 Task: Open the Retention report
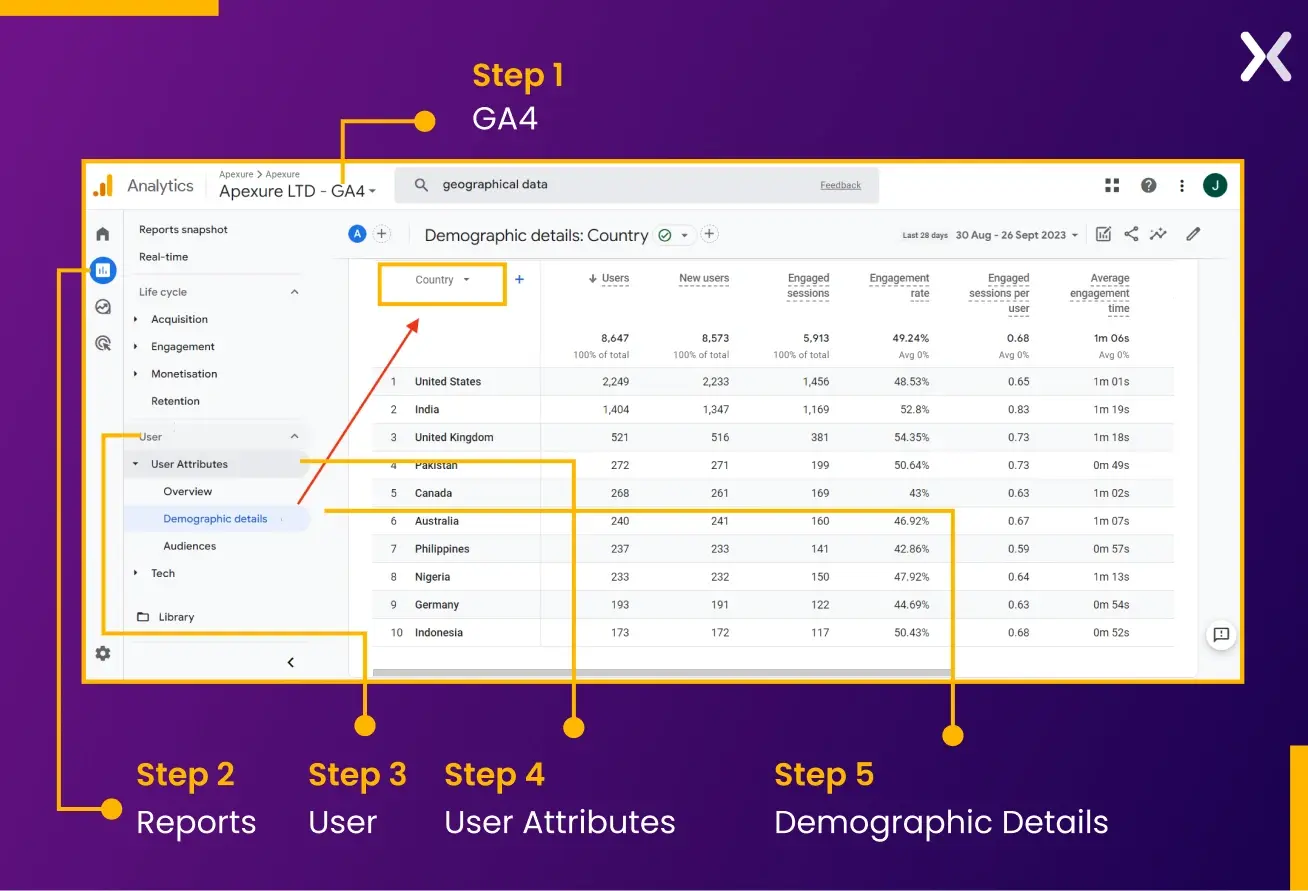[175, 401]
